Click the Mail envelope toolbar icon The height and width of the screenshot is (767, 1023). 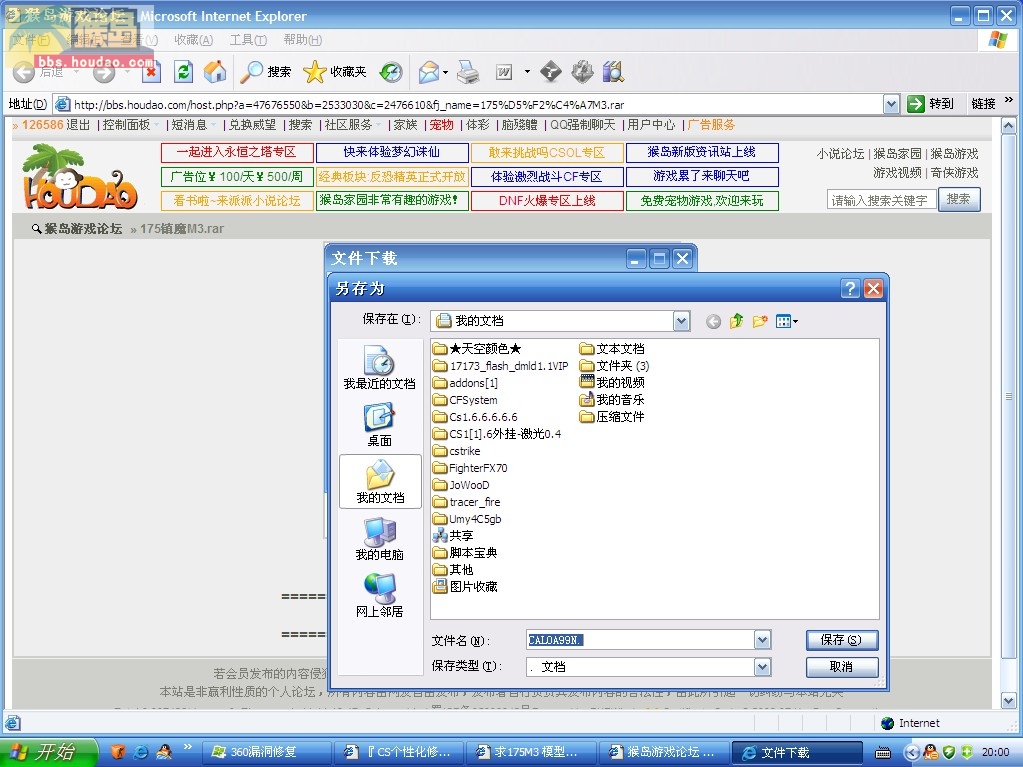pyautogui.click(x=429, y=72)
